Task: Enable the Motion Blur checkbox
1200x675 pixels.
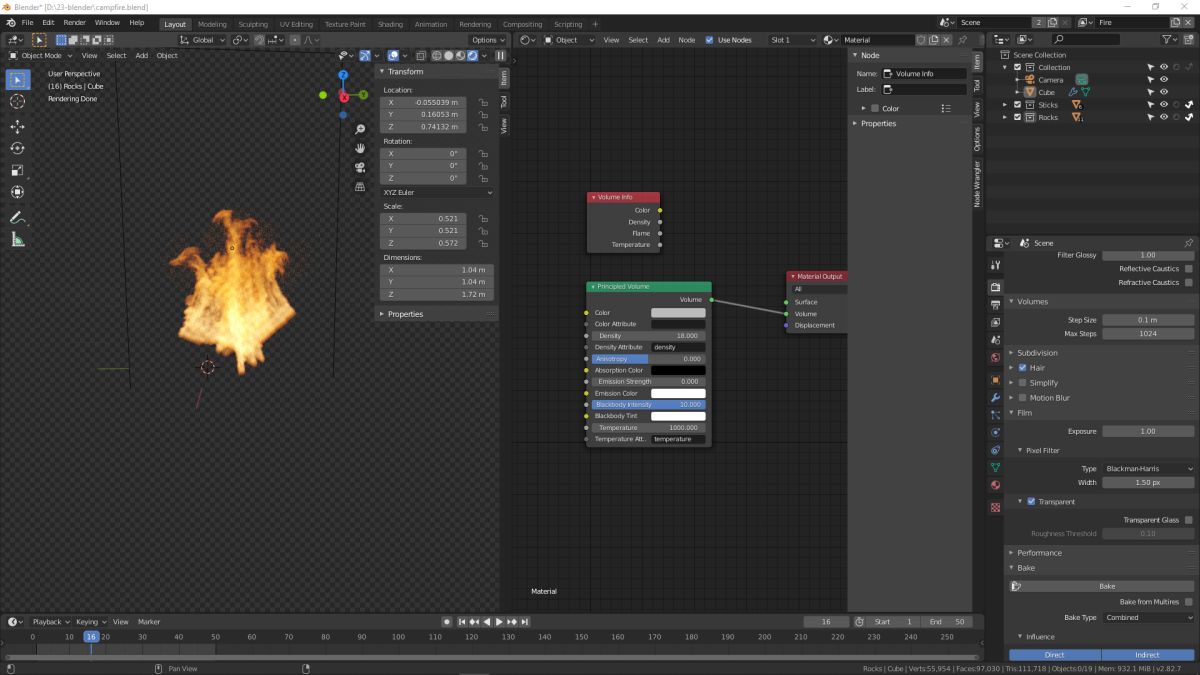Action: [1022, 398]
